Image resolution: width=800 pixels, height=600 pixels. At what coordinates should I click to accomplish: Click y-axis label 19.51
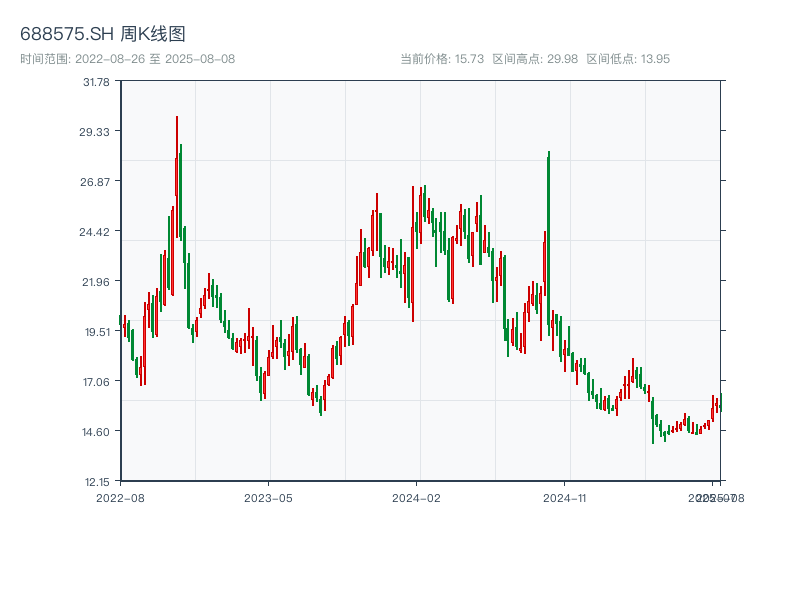pos(97,332)
